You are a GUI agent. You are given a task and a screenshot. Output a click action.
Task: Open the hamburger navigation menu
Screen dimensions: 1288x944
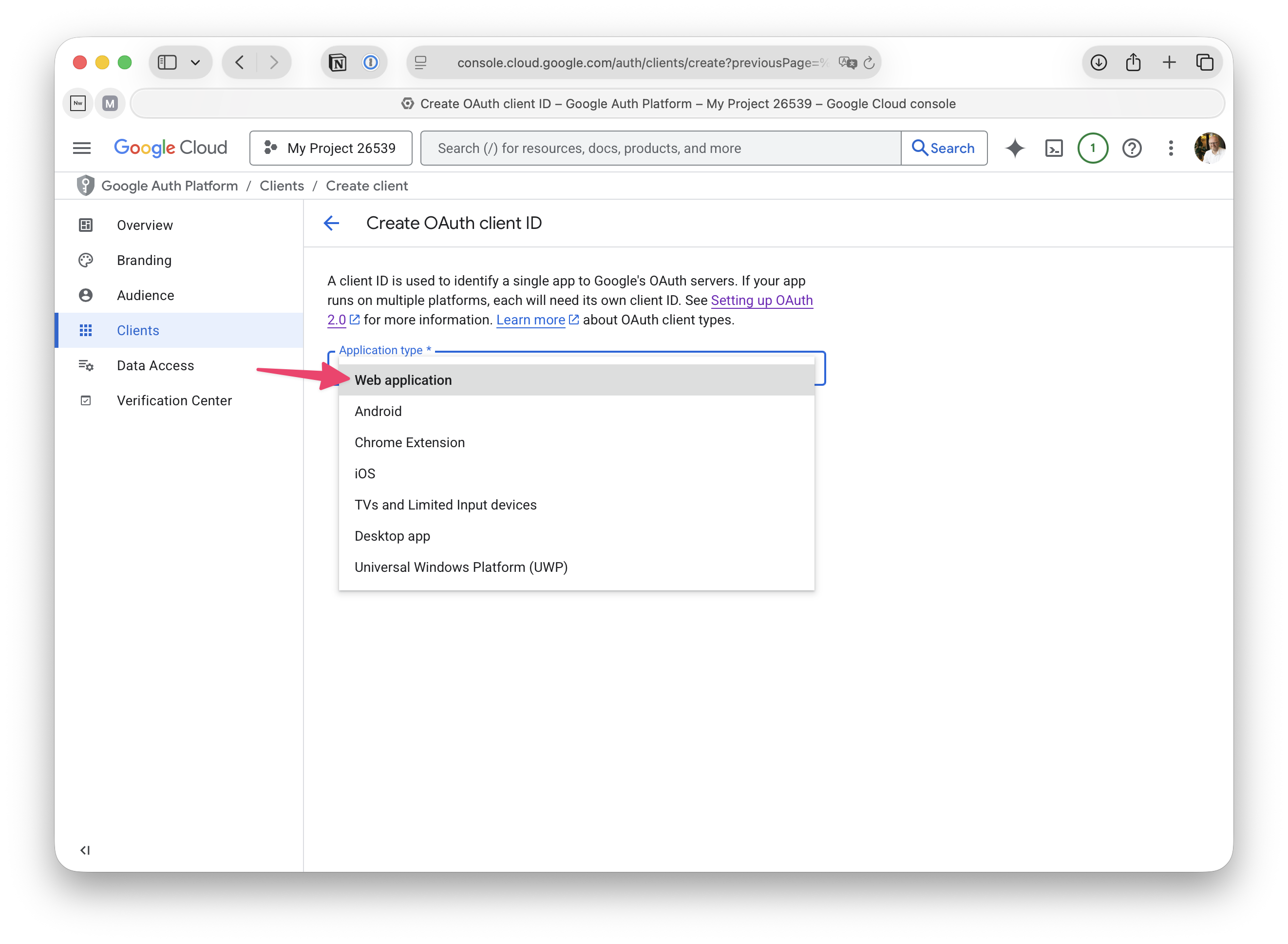pos(82,148)
